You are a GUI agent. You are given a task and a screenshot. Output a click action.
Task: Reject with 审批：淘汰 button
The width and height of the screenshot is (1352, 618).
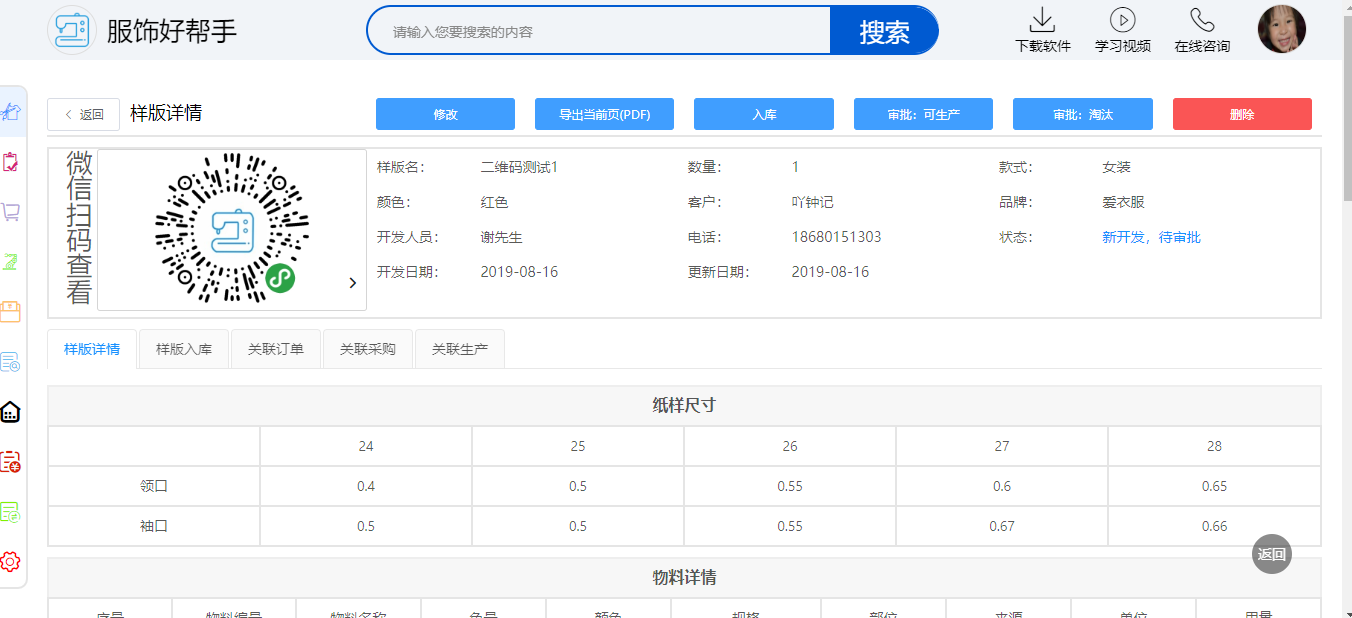(1083, 114)
